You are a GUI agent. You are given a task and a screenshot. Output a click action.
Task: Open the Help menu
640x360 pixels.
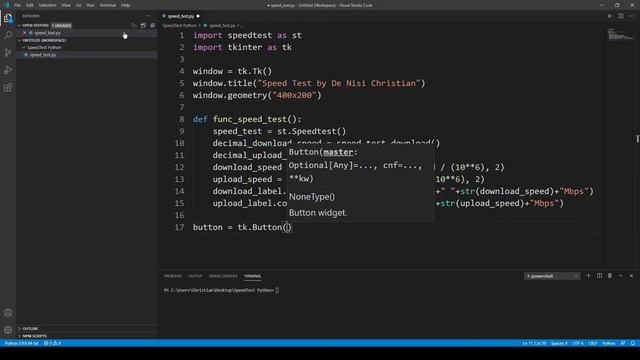click(125, 5)
